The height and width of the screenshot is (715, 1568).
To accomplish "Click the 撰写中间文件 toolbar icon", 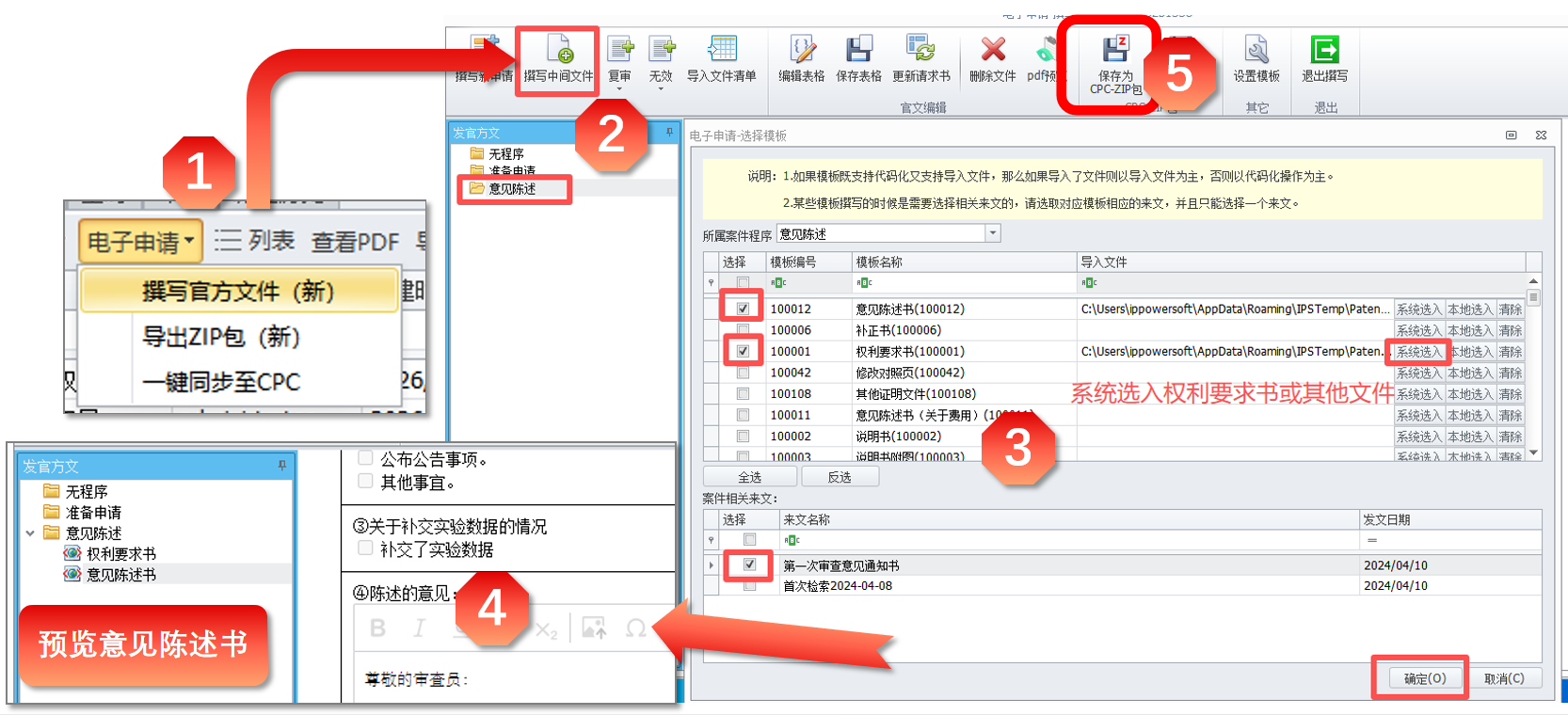I will [x=559, y=48].
